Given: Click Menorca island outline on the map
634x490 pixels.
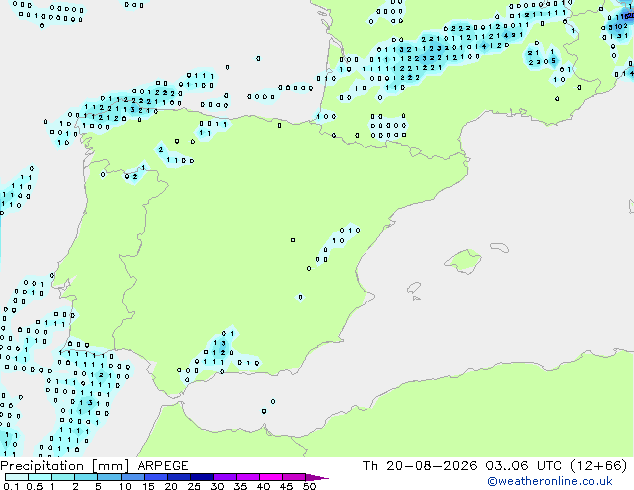Looking at the screenshot, I should click(499, 247).
